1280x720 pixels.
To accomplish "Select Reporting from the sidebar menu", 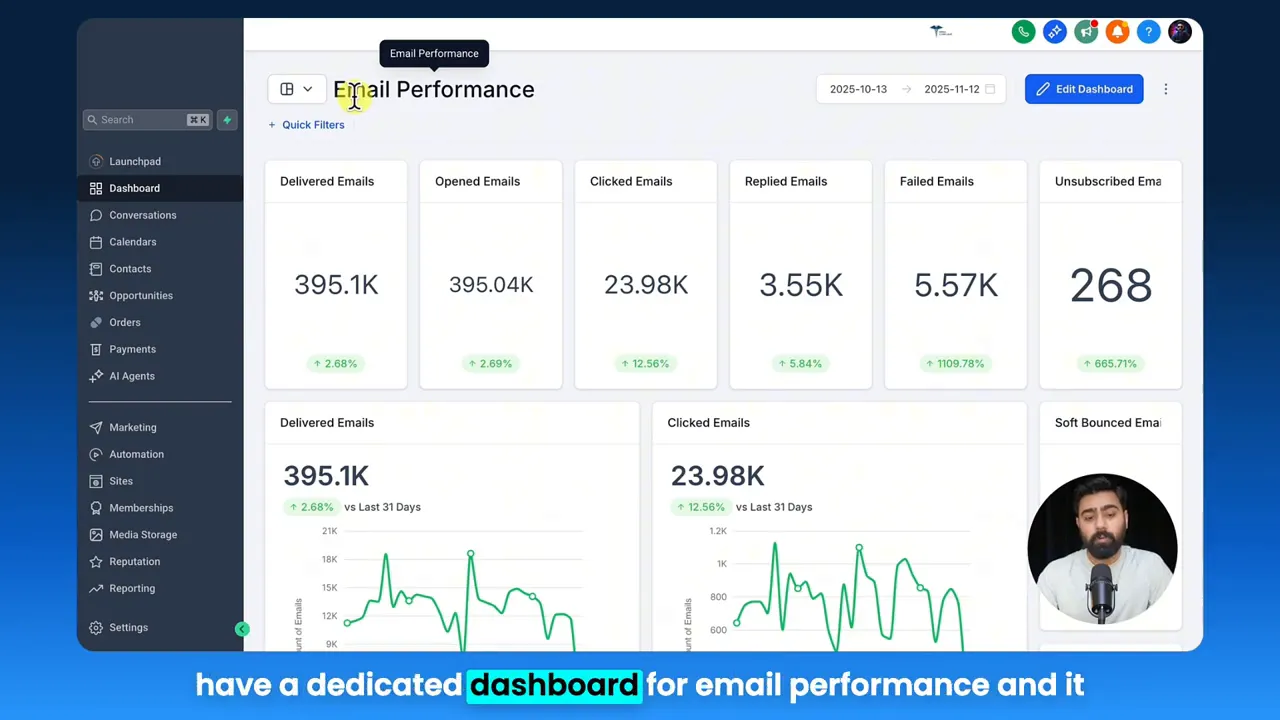I will [132, 588].
